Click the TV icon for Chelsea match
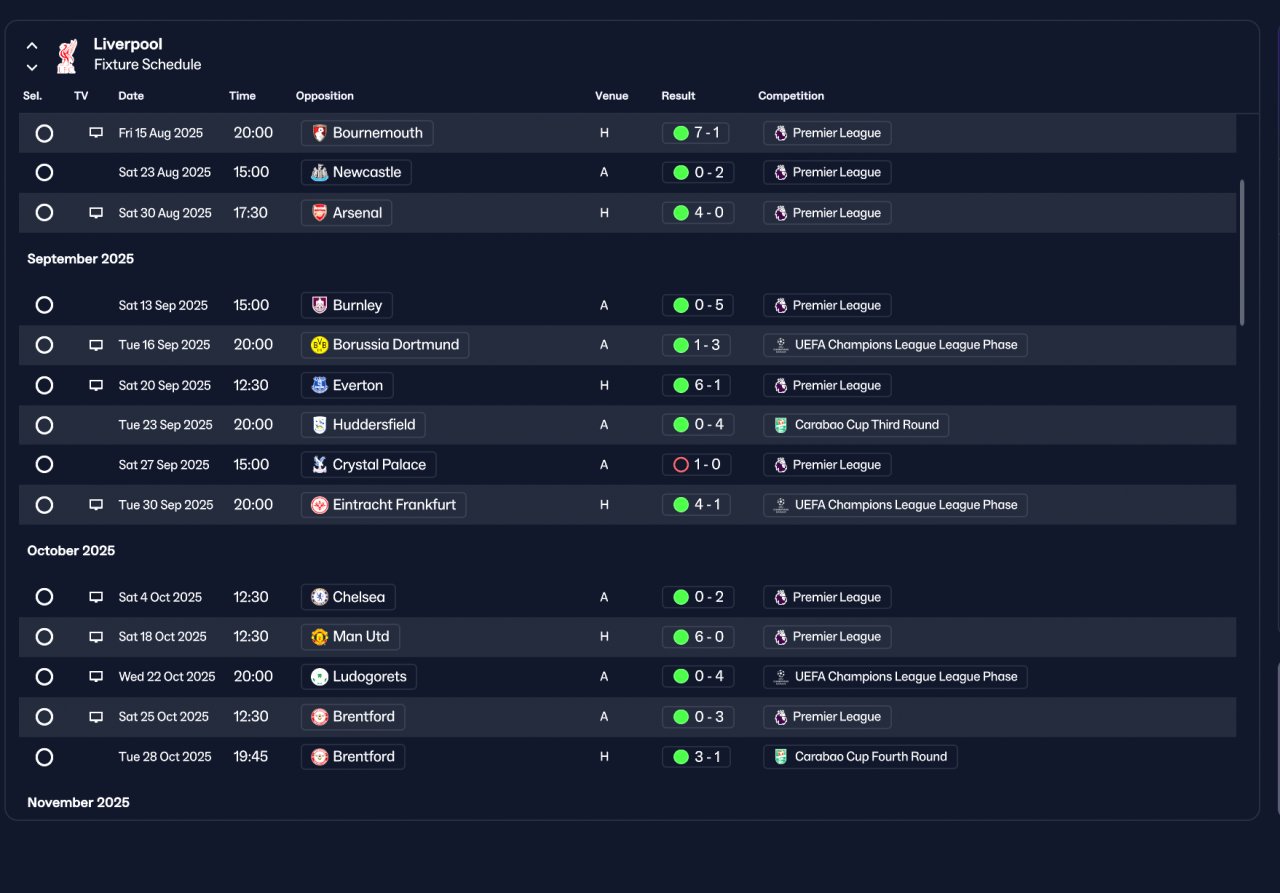Image resolution: width=1280 pixels, height=893 pixels. (96, 597)
